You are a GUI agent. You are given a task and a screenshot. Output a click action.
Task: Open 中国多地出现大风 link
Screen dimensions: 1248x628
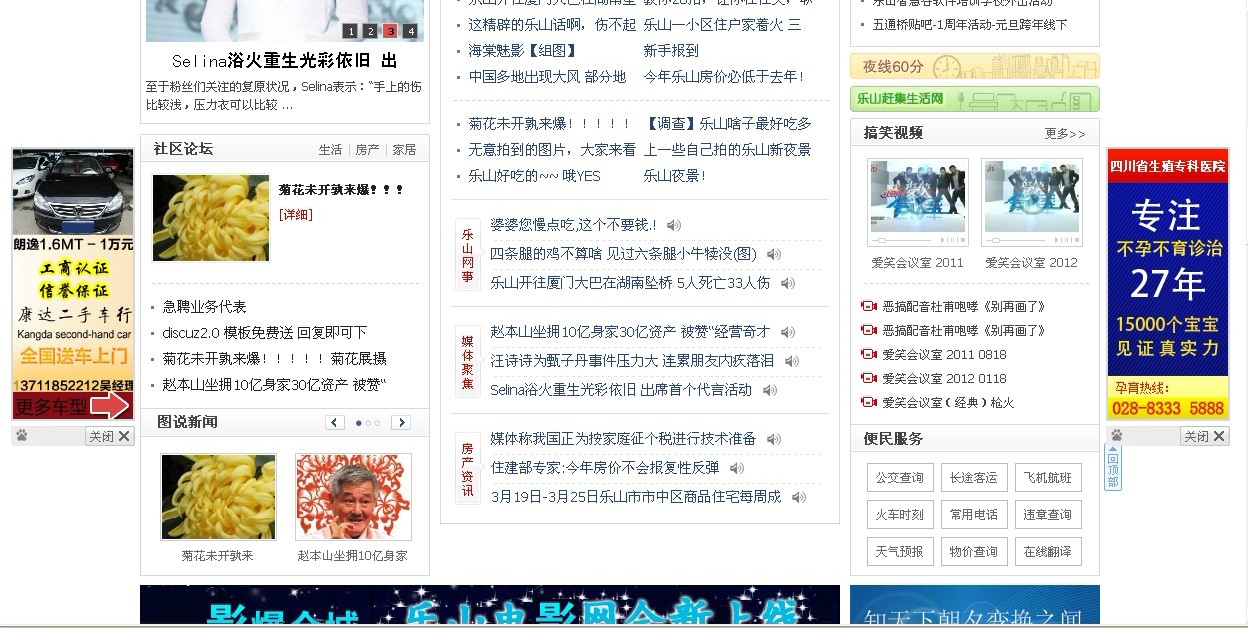point(548,77)
